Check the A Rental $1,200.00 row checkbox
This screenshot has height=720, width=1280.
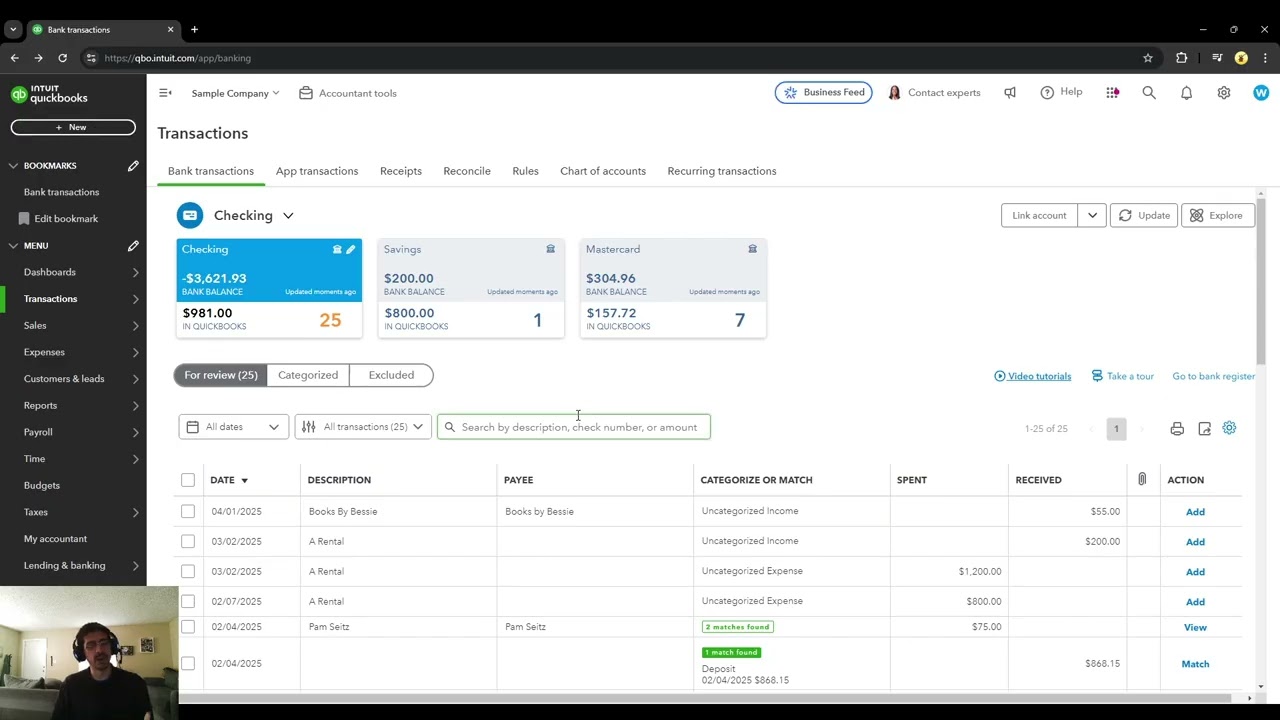(188, 571)
